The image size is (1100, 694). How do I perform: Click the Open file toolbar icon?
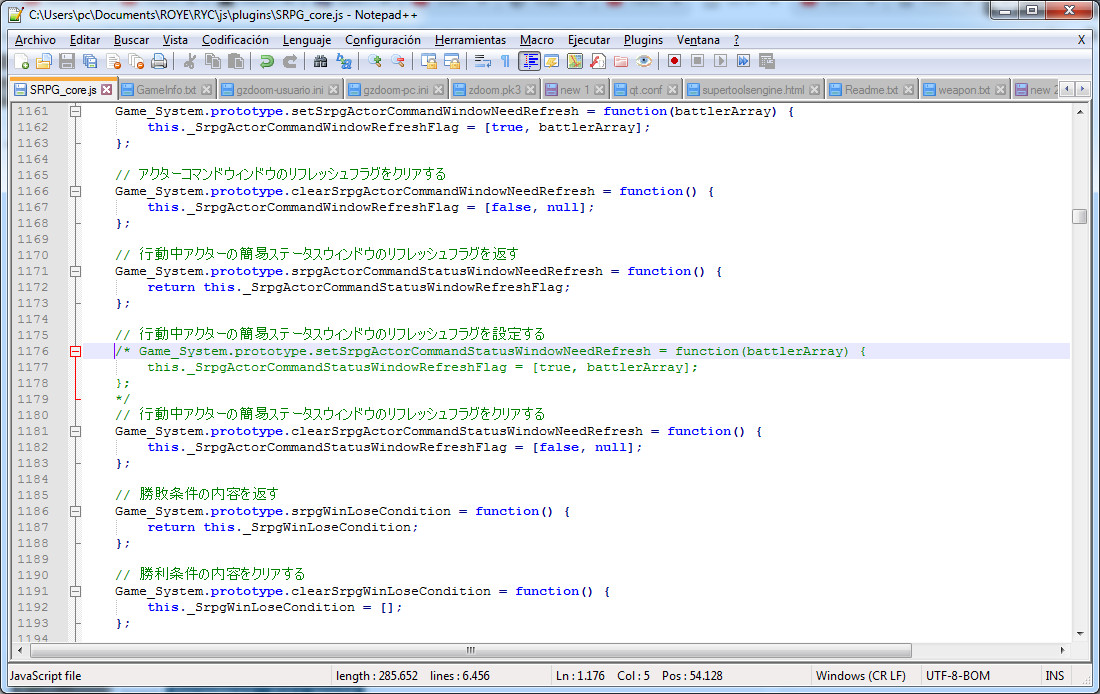point(43,62)
